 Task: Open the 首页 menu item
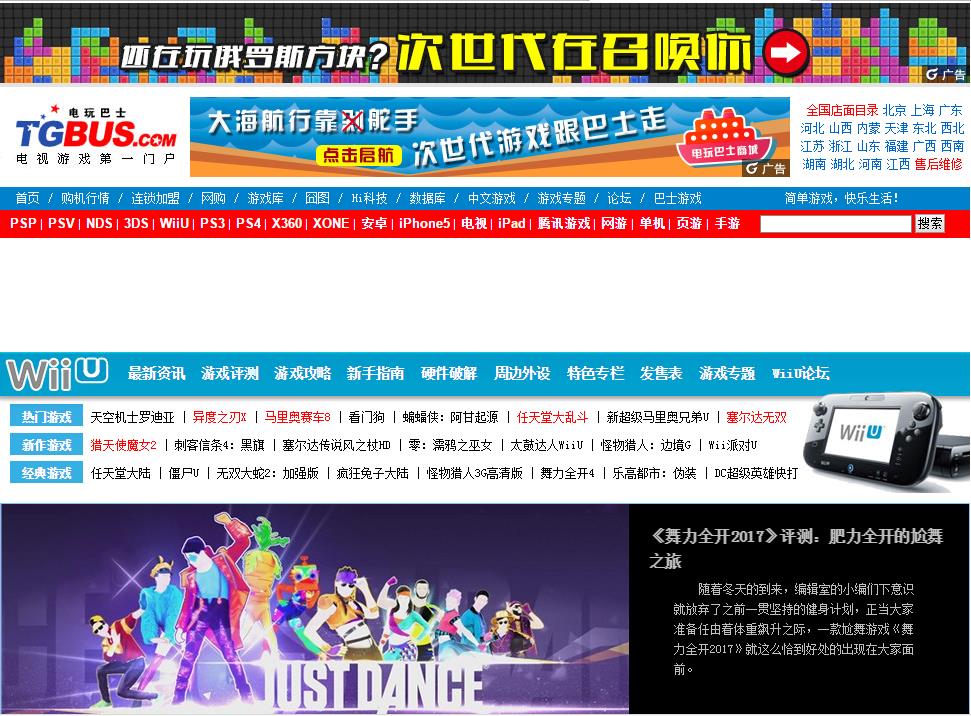(27, 198)
